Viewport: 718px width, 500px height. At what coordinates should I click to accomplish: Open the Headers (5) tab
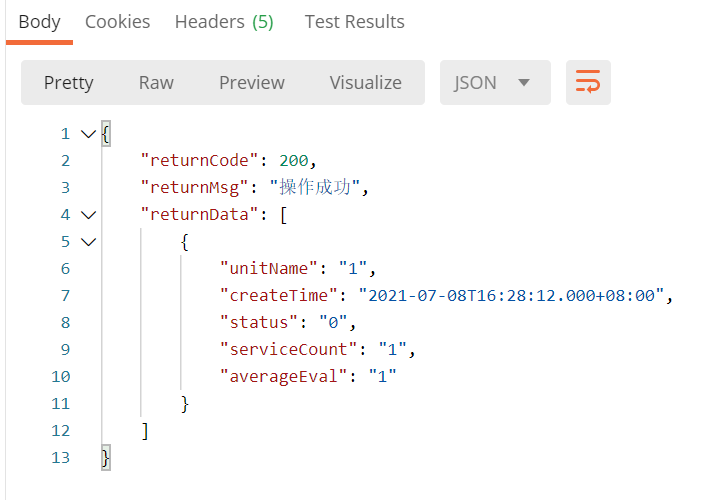coord(224,22)
